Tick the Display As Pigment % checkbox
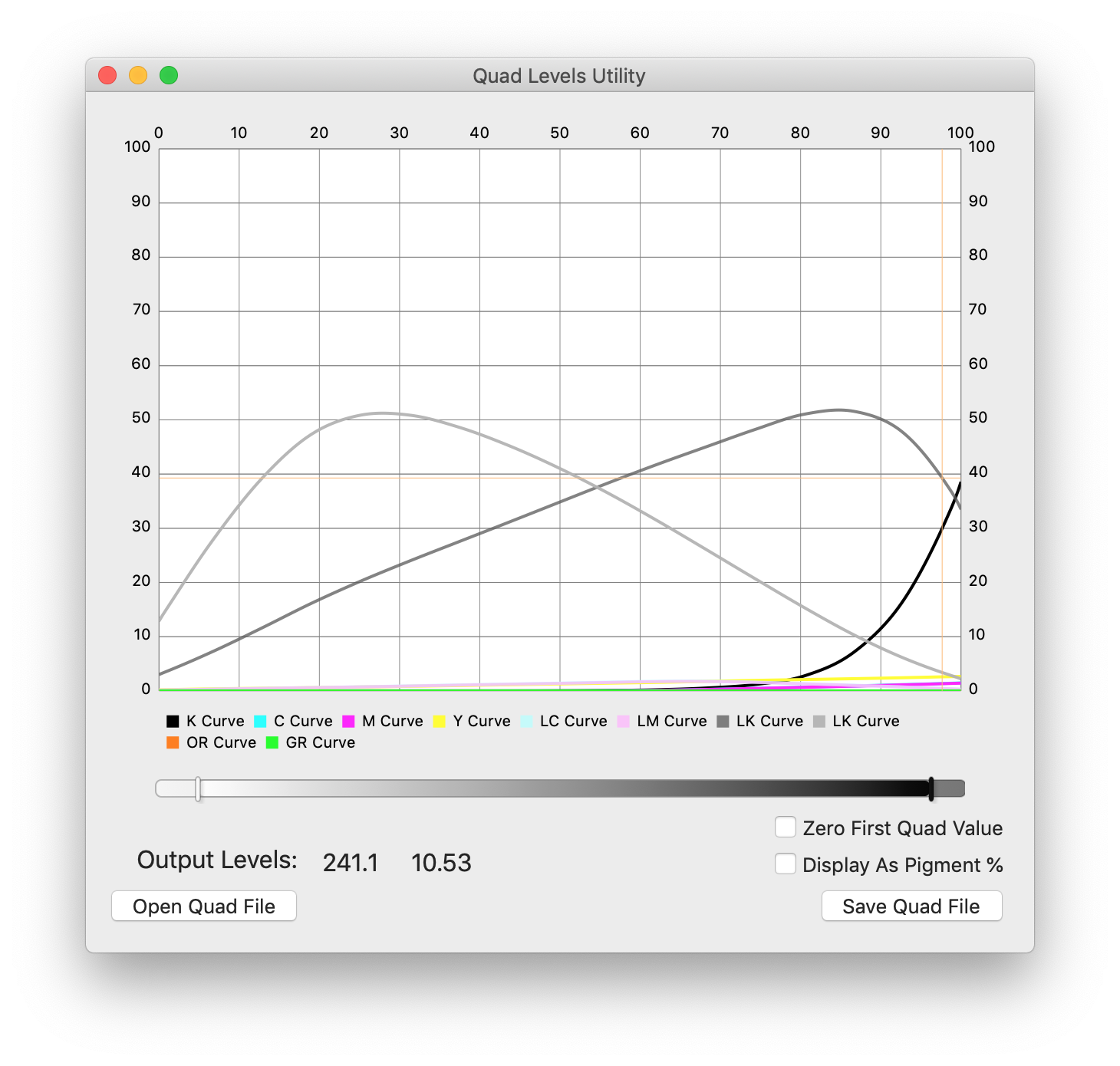1120x1066 pixels. click(785, 864)
